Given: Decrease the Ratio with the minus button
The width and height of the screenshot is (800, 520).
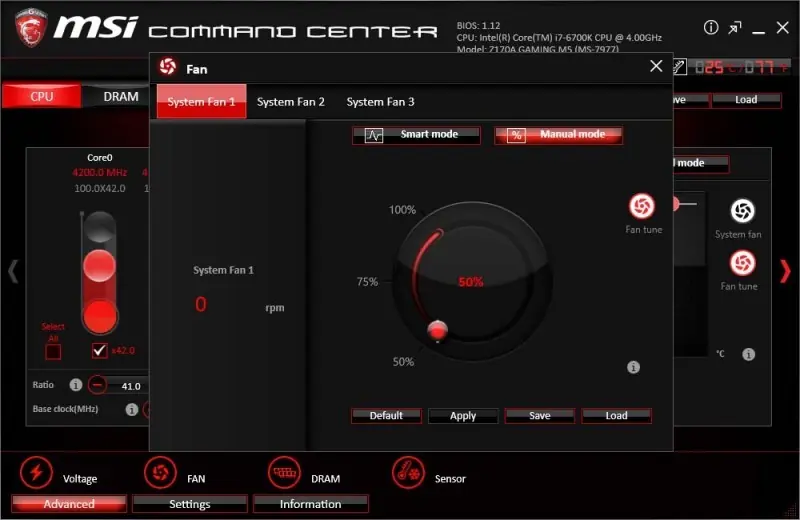Looking at the screenshot, I should [x=97, y=385].
